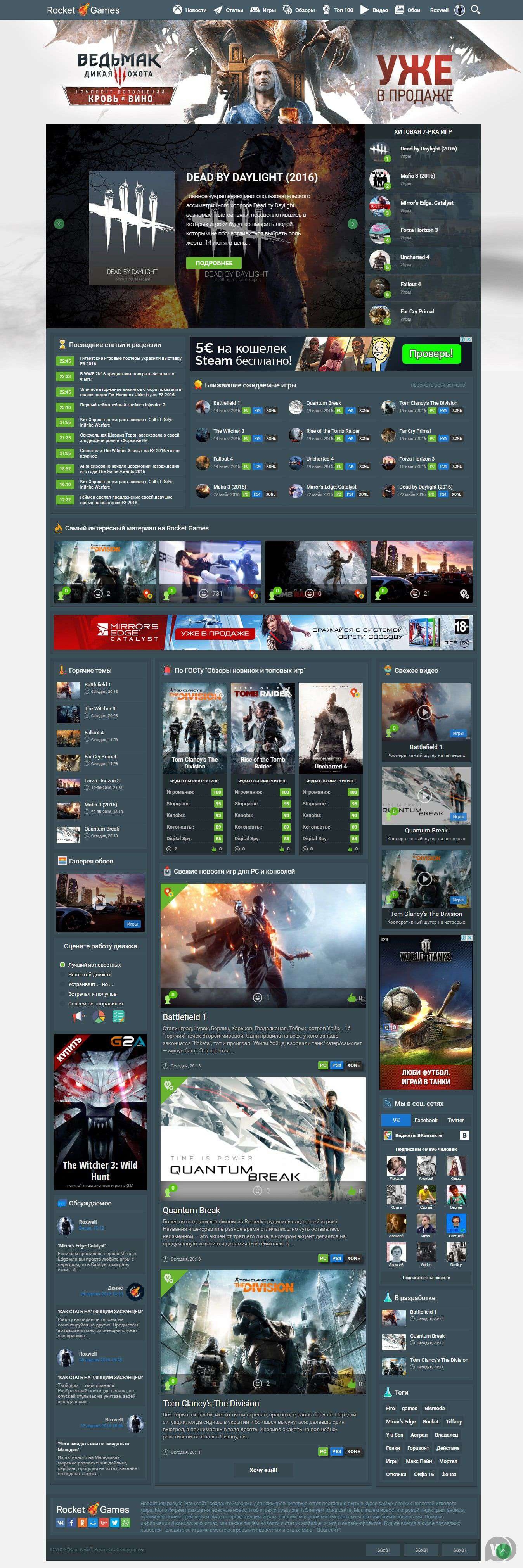Switch to the VK social tab
The width and height of the screenshot is (523, 1568).
(396, 1120)
